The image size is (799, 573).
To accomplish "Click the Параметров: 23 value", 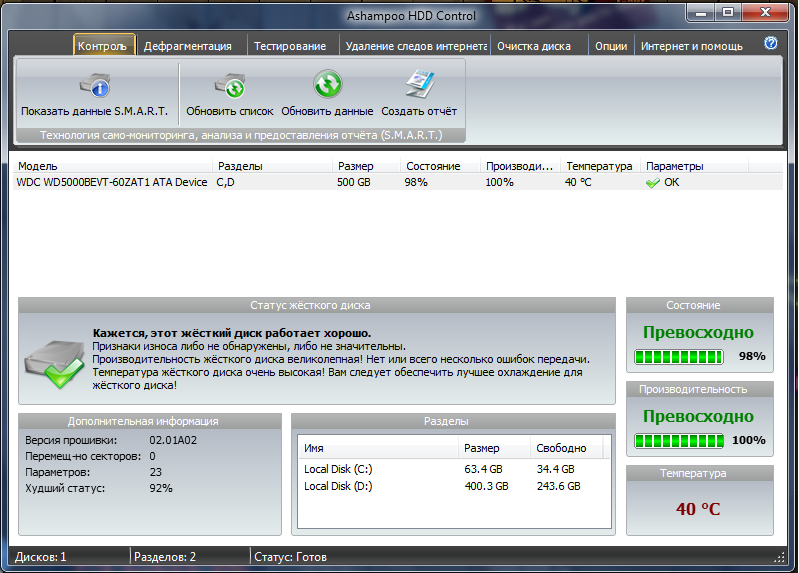I will 155,473.
